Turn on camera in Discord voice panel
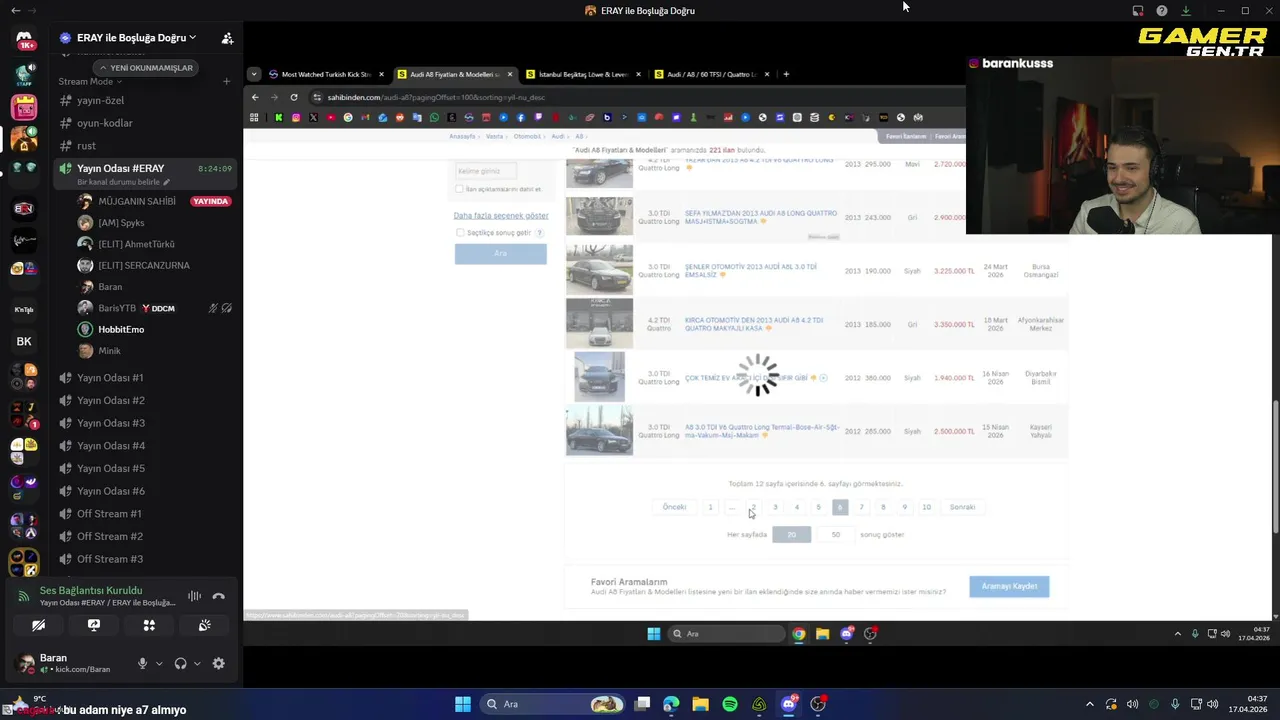This screenshot has height=720, width=1280. (38, 625)
